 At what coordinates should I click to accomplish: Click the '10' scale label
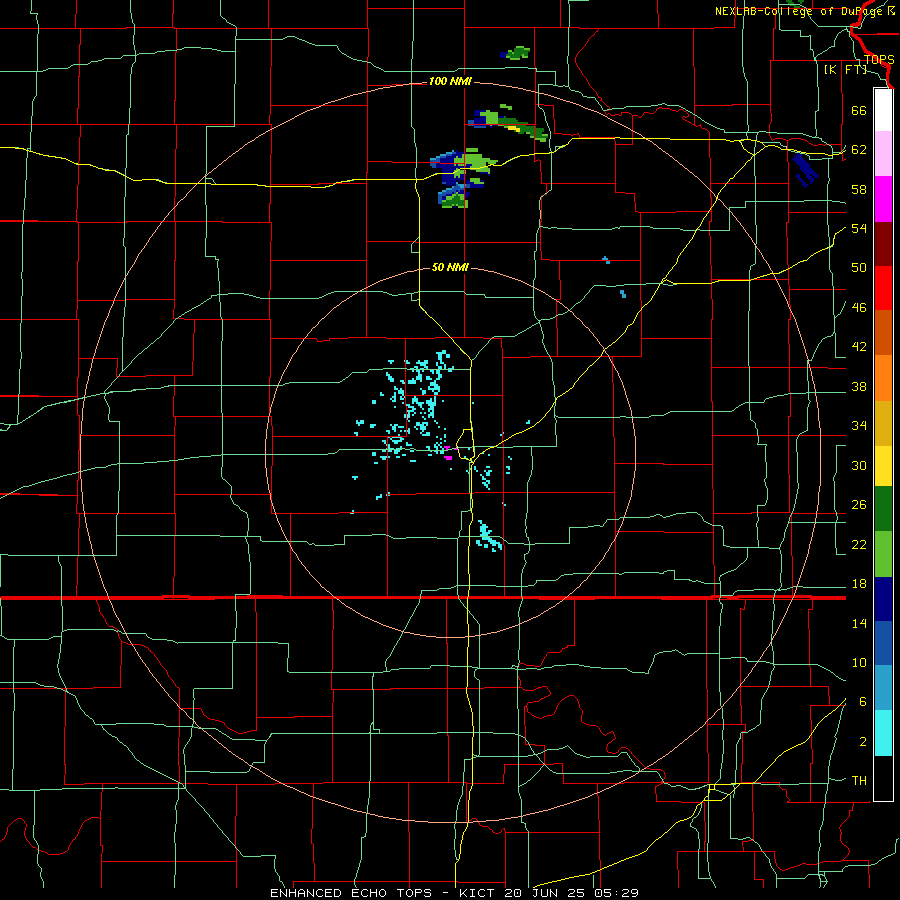point(859,663)
